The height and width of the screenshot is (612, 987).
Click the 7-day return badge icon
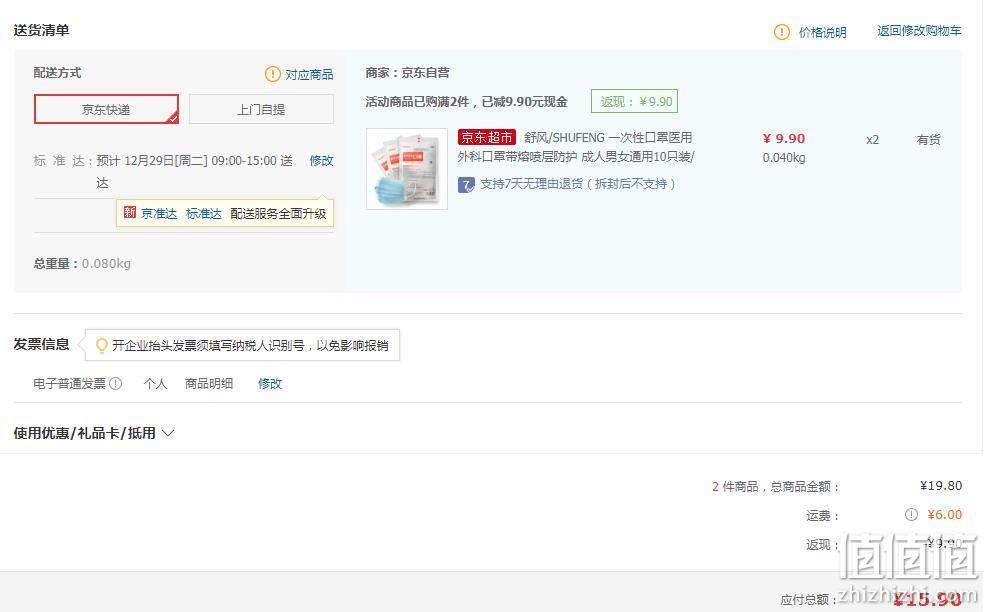click(466, 184)
